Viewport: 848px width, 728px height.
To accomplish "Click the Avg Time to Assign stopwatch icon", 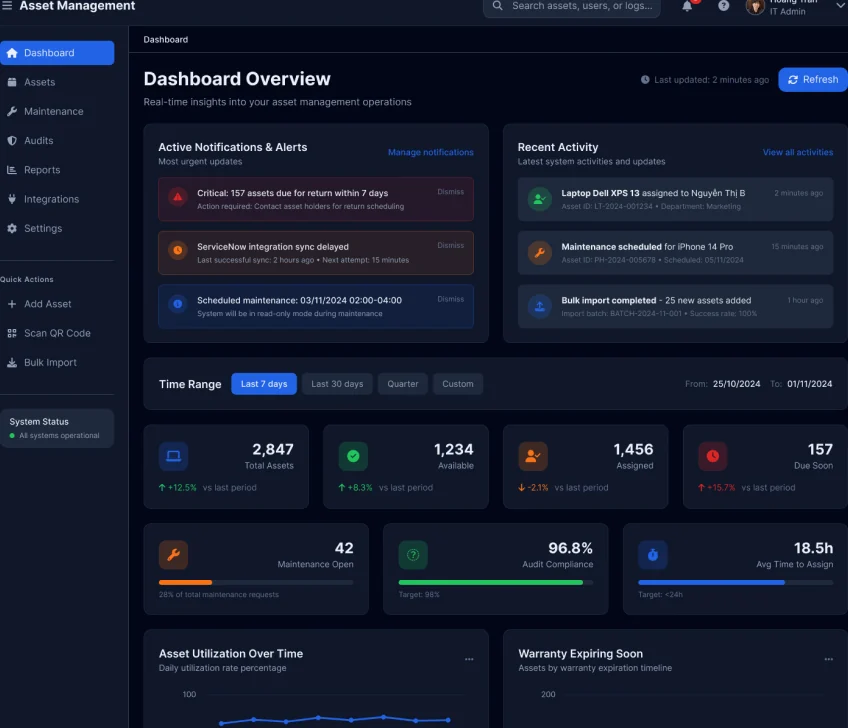I will (x=653, y=554).
